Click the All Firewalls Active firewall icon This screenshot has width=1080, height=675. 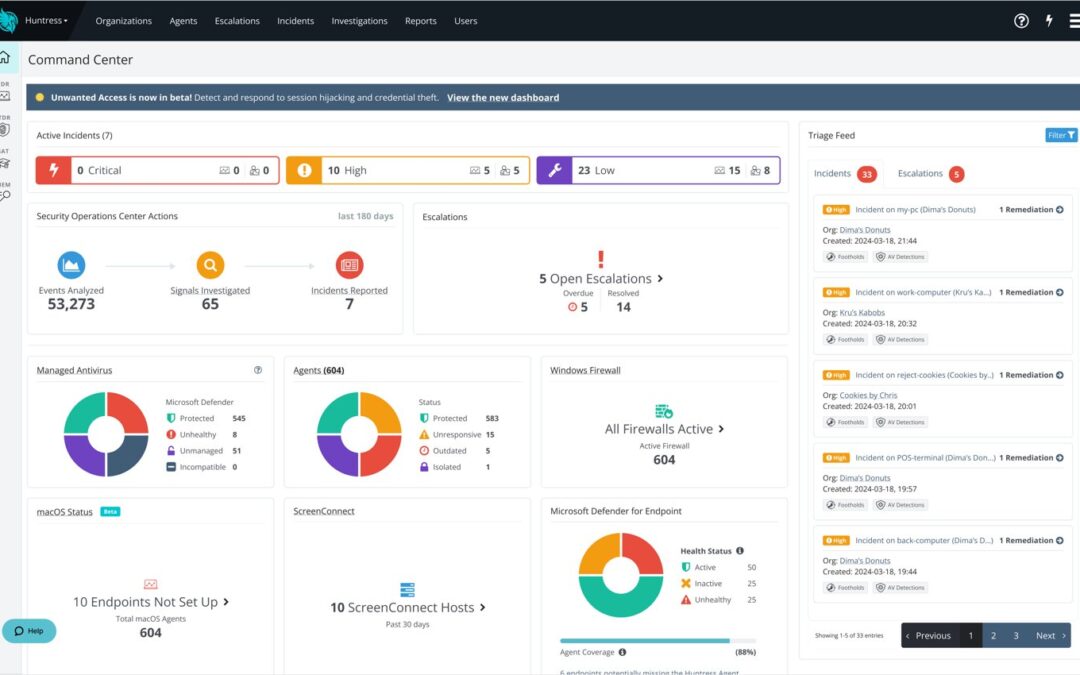coord(663,411)
